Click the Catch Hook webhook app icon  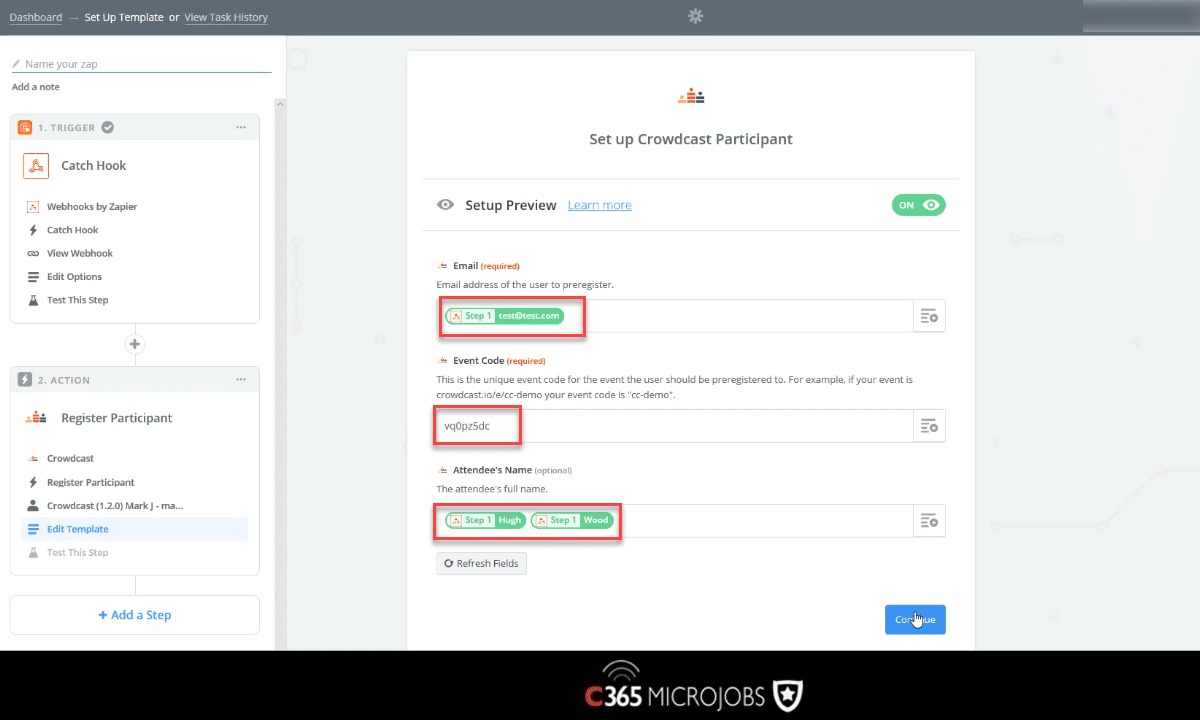pos(36,166)
